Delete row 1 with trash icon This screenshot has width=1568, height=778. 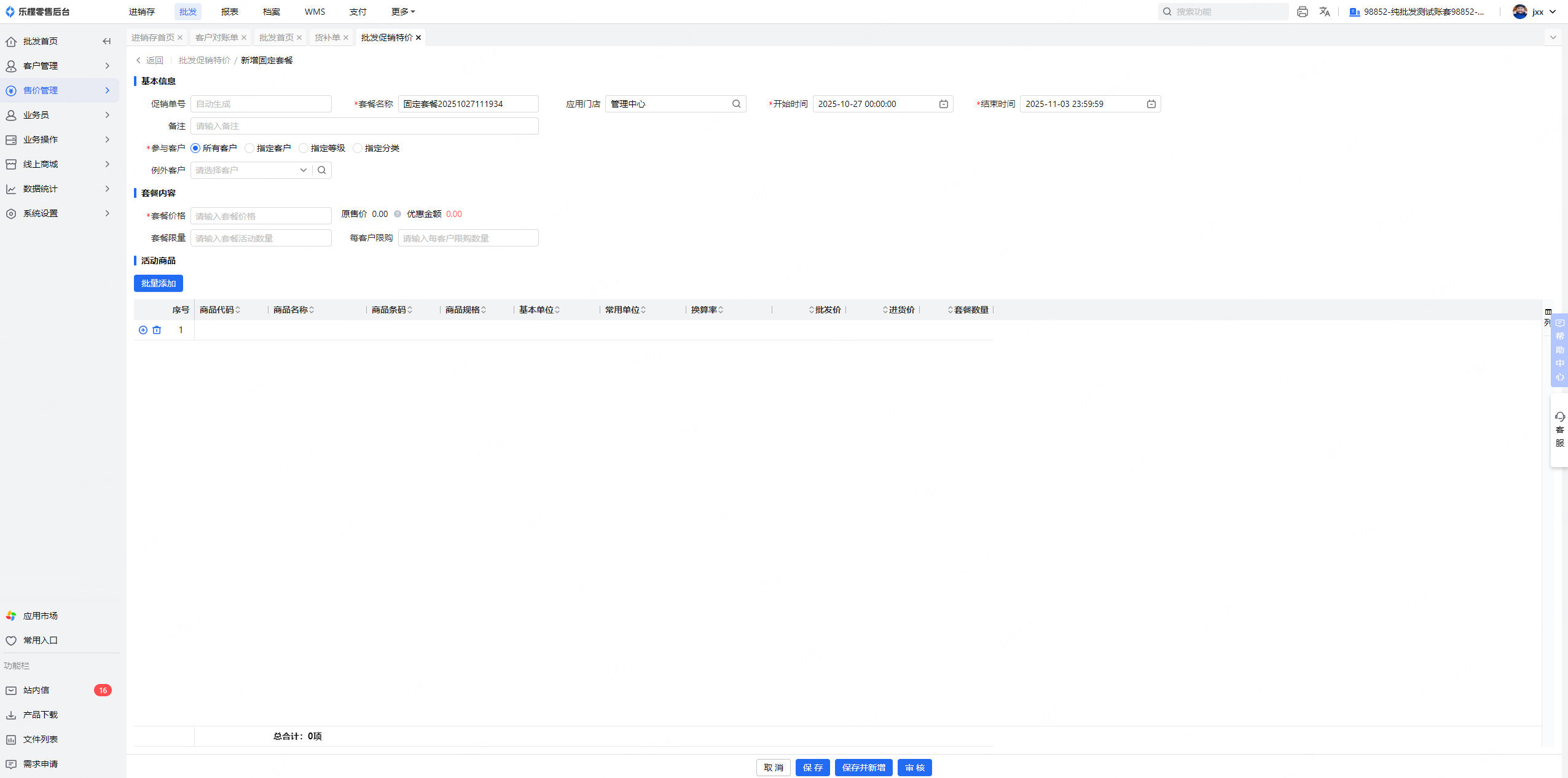157,330
